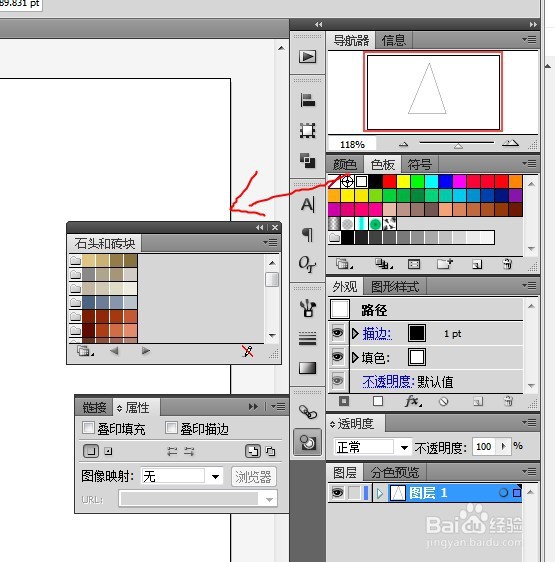Add new stroke in Appearance panel
555x562 pixels.
(x=344, y=401)
